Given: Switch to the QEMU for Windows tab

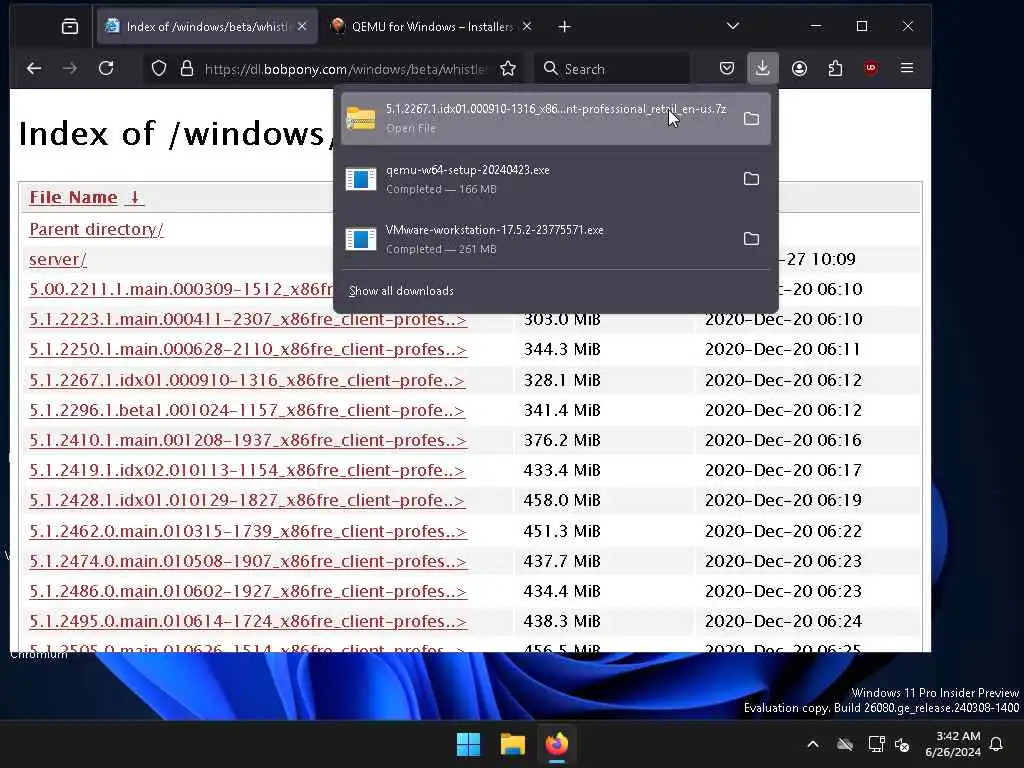Looking at the screenshot, I should pyautogui.click(x=432, y=27).
